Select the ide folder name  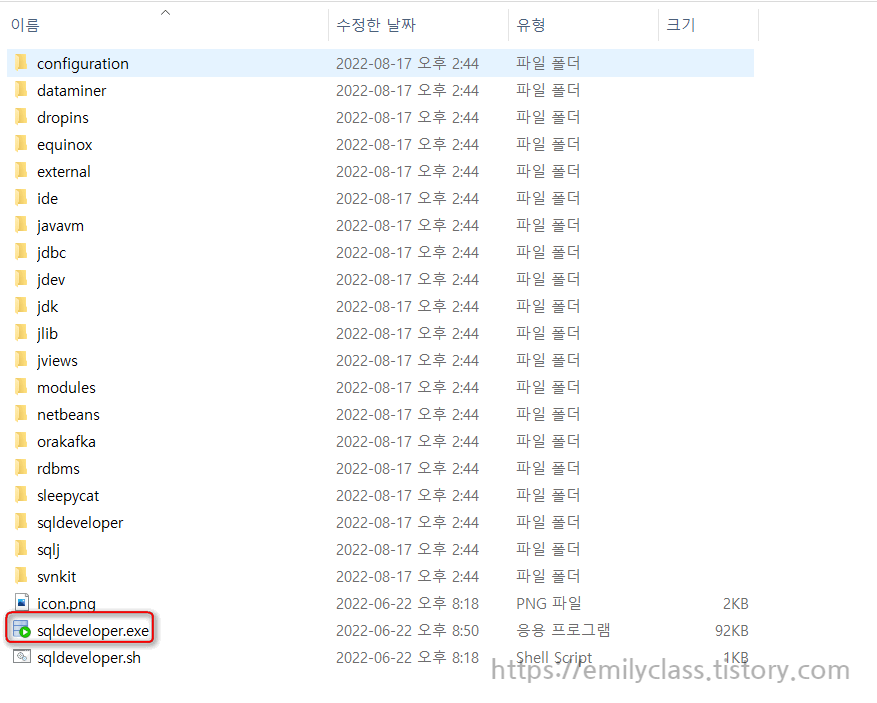coord(48,199)
